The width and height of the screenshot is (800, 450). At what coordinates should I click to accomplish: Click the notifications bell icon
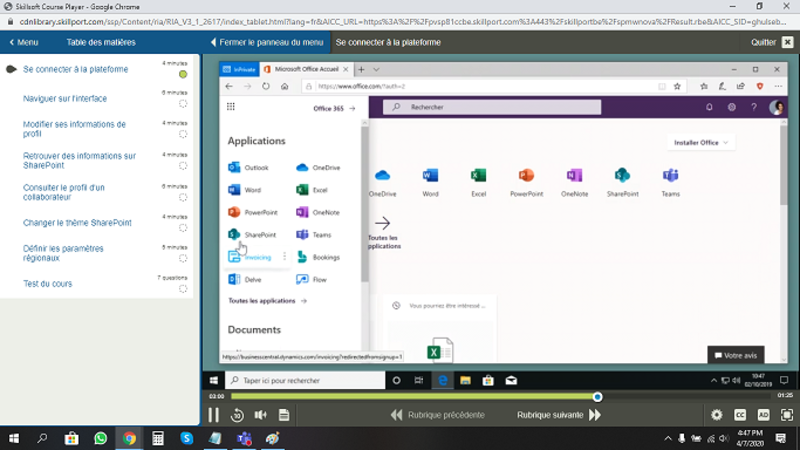click(x=709, y=107)
